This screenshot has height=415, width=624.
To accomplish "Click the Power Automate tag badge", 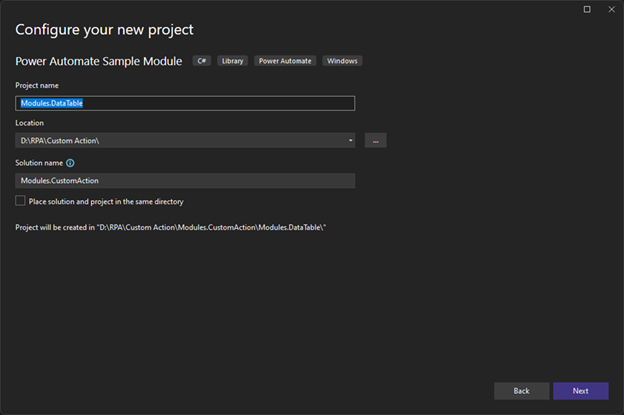I will [x=285, y=61].
